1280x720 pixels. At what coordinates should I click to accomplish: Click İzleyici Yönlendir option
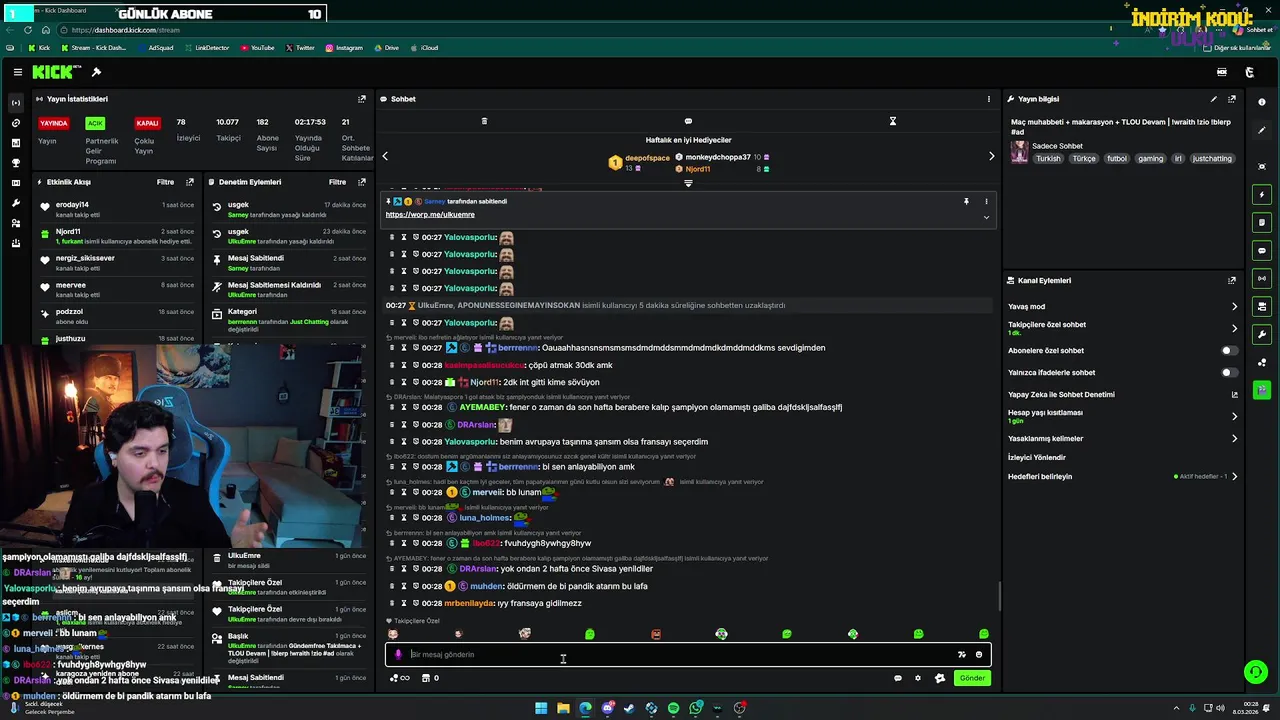pos(1037,457)
